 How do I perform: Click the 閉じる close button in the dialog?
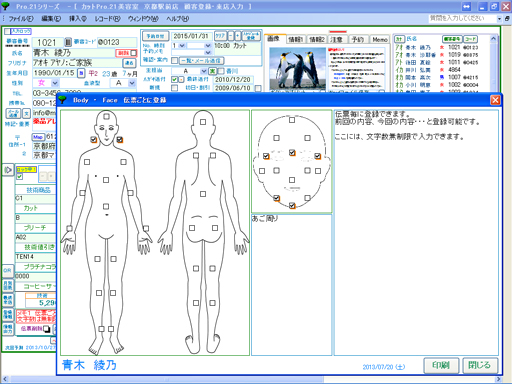pyautogui.click(x=480, y=365)
